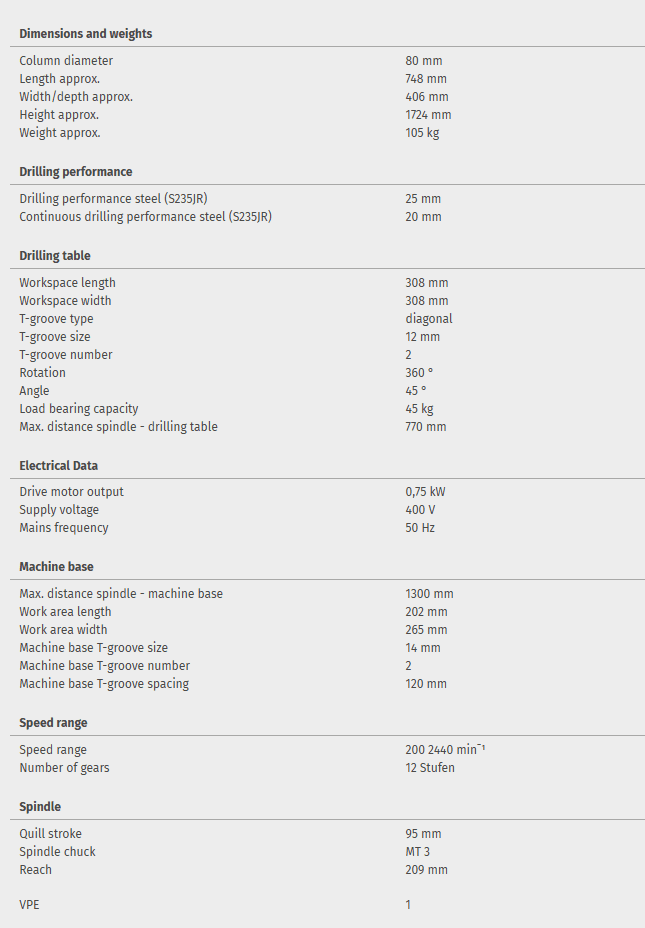Click the Drilling table section heading
This screenshot has width=645, height=928.
click(55, 256)
